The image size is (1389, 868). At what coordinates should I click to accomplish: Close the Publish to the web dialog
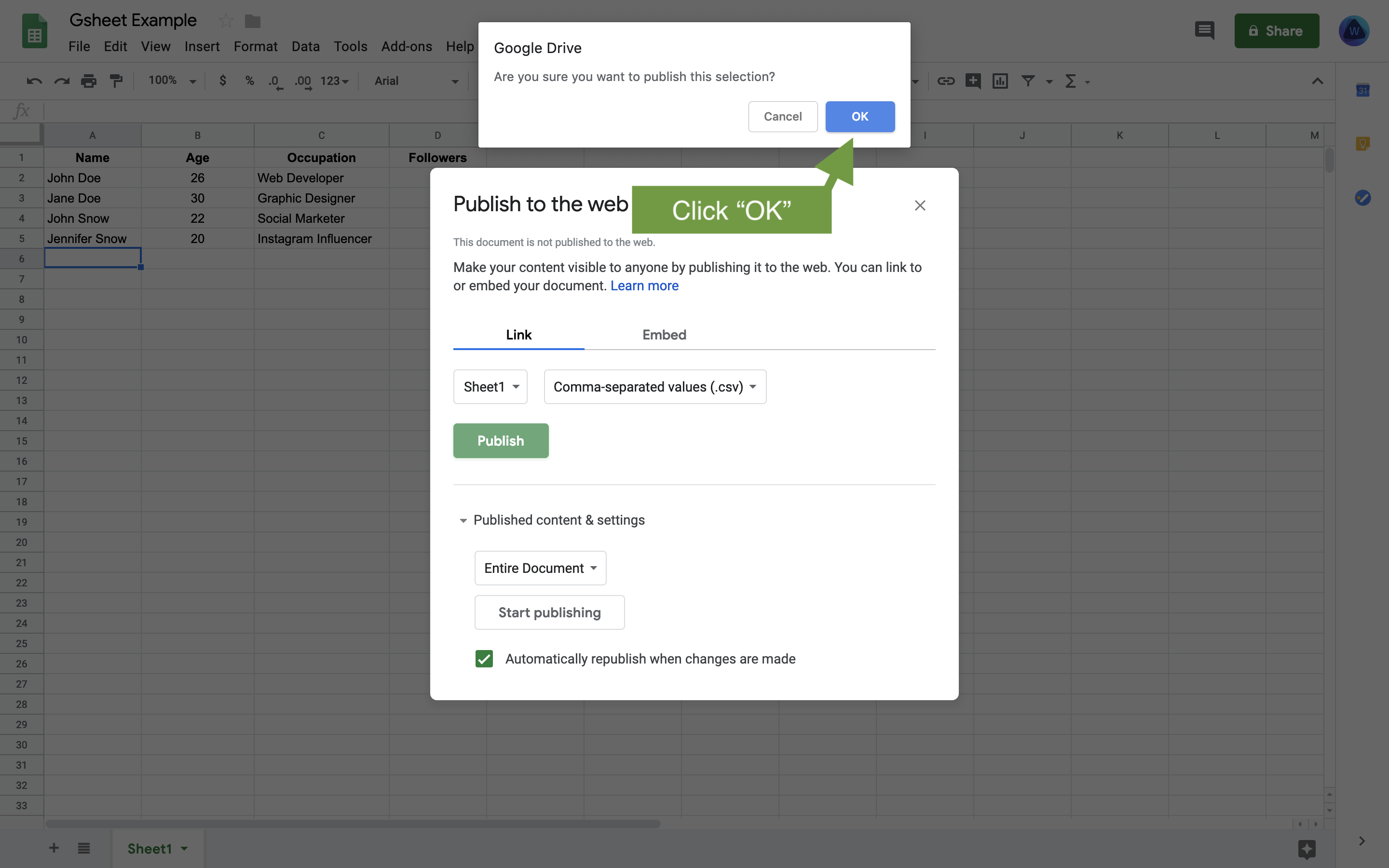point(920,205)
